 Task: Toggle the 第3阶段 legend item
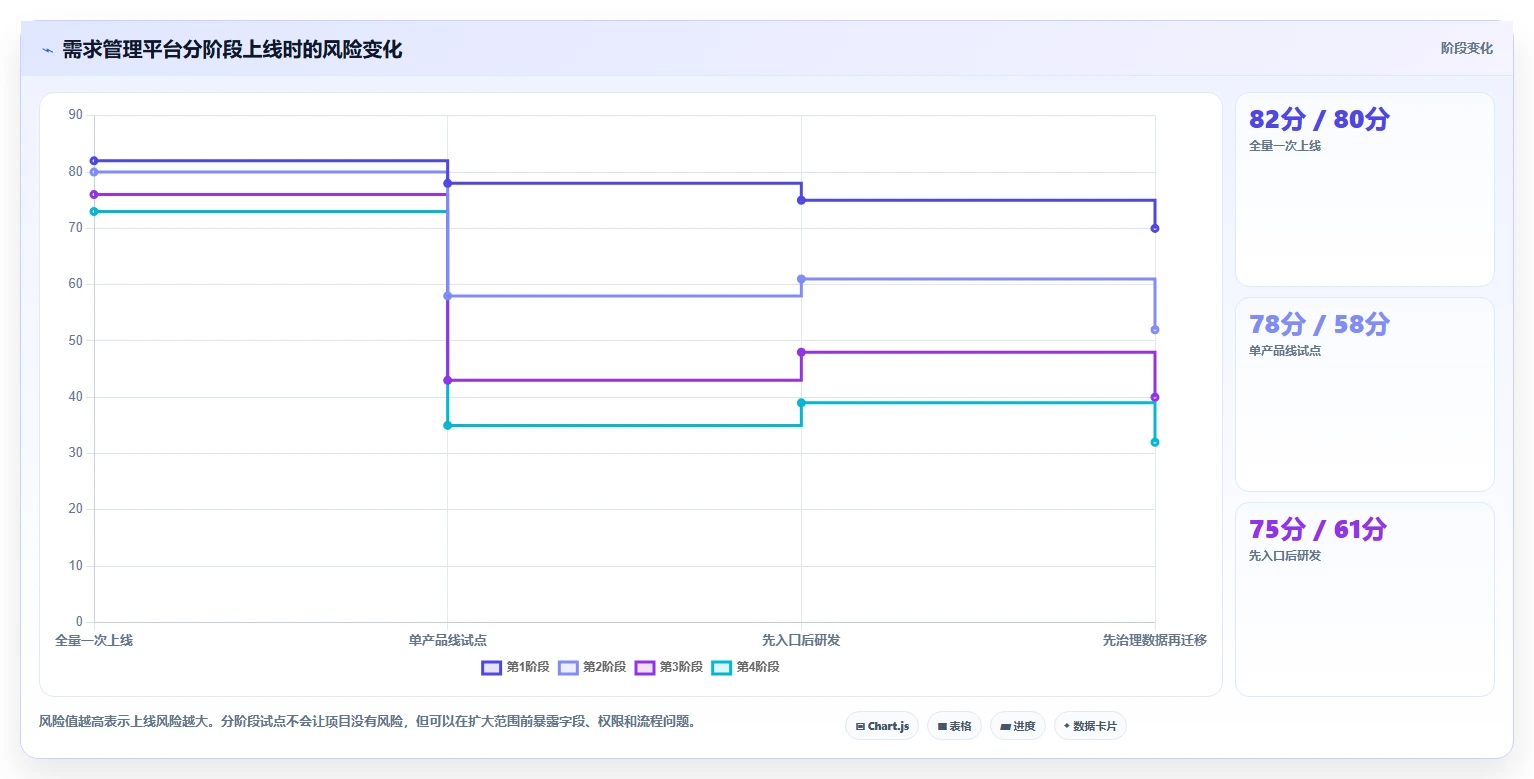(669, 667)
